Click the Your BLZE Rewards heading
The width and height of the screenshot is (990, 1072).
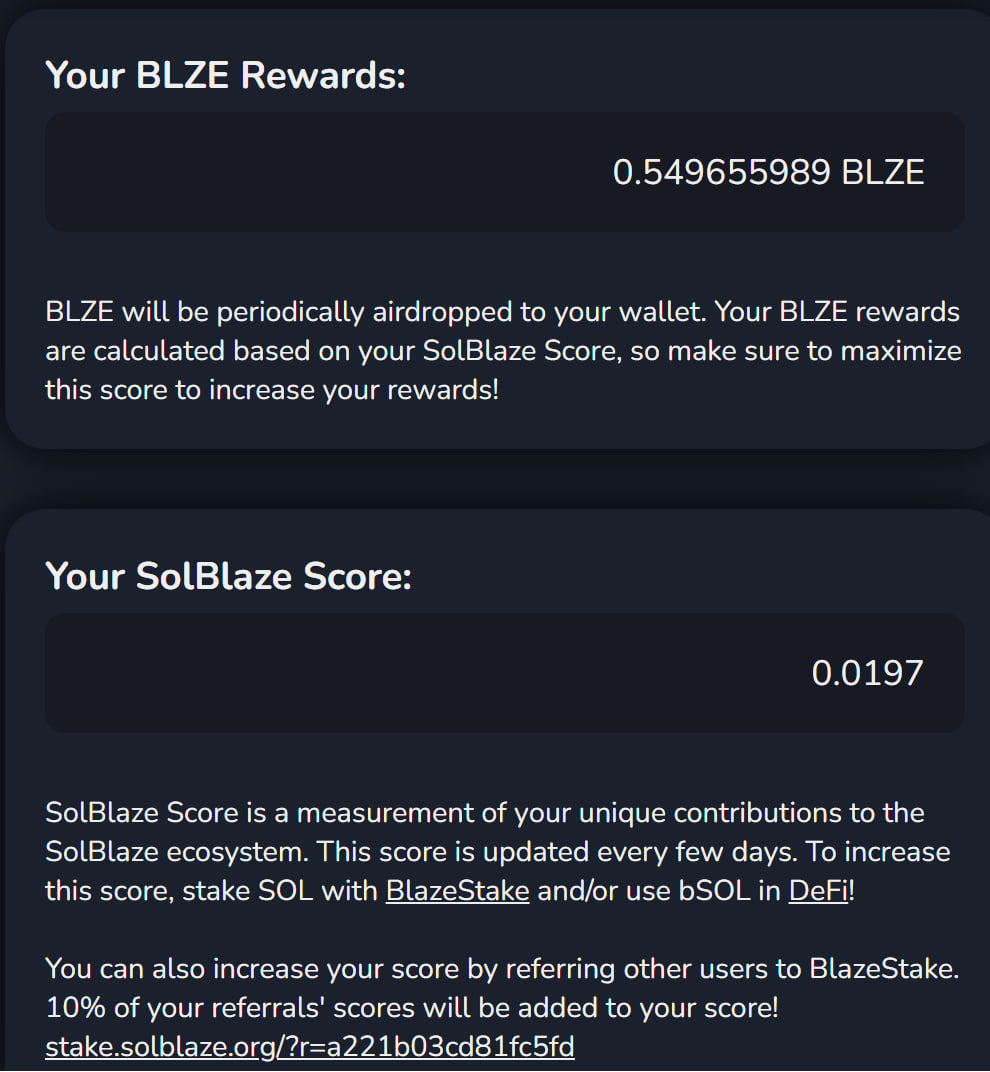coord(225,74)
